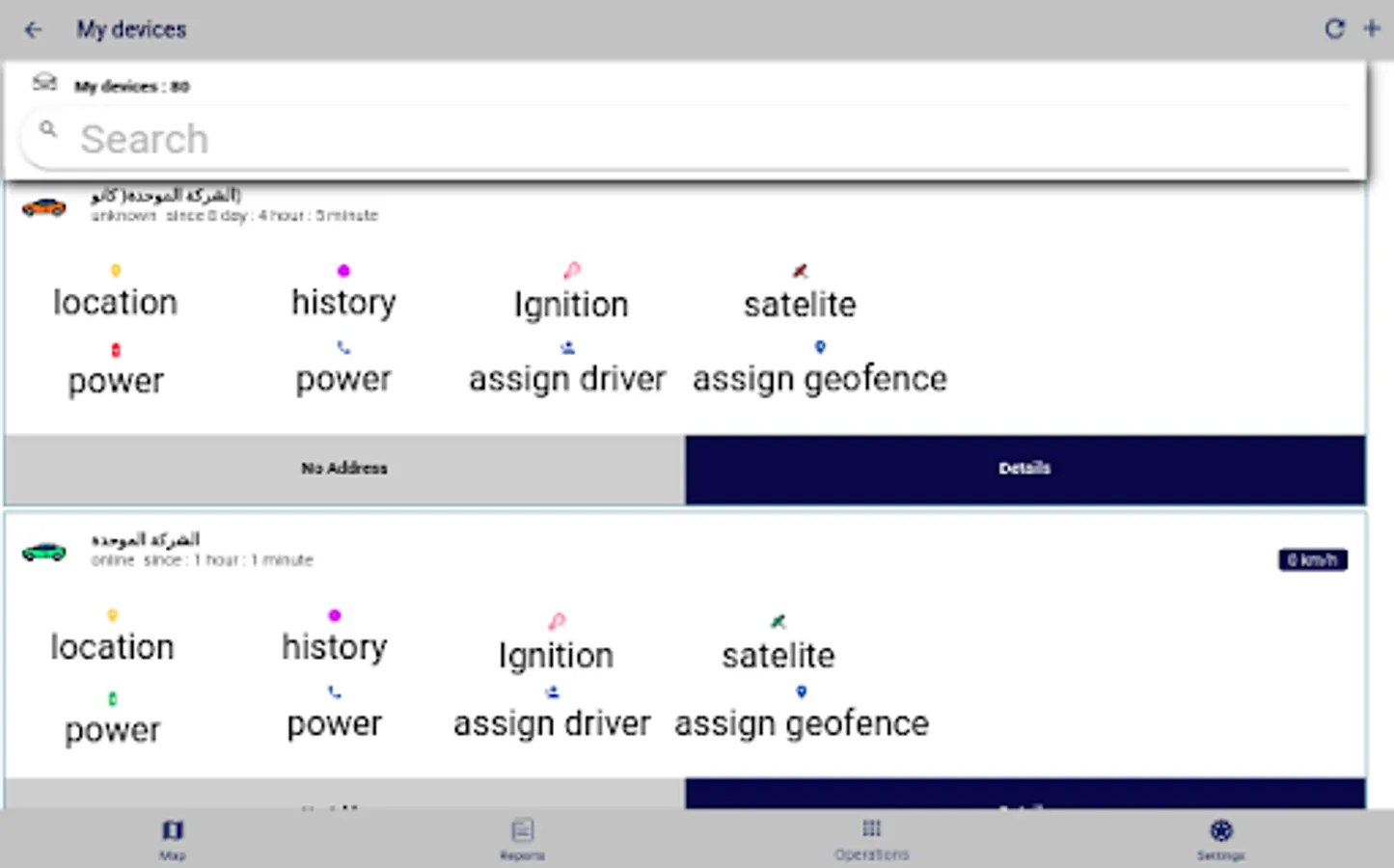Refresh the devices list
Image resolution: width=1394 pixels, height=868 pixels.
click(x=1334, y=29)
